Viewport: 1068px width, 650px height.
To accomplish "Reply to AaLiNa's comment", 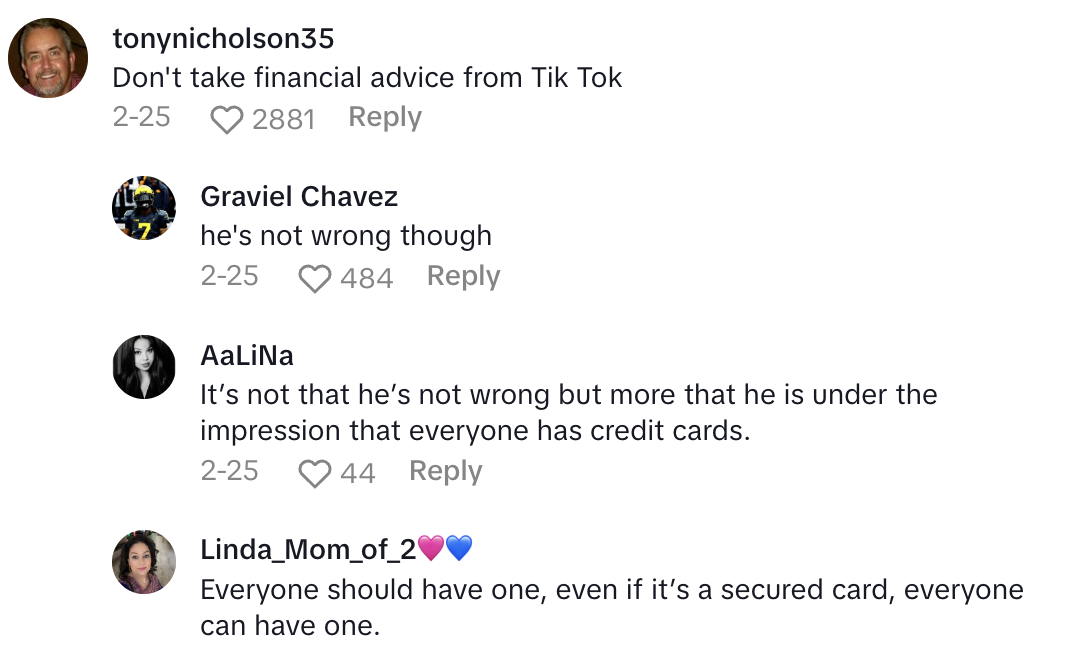I will click(x=445, y=471).
